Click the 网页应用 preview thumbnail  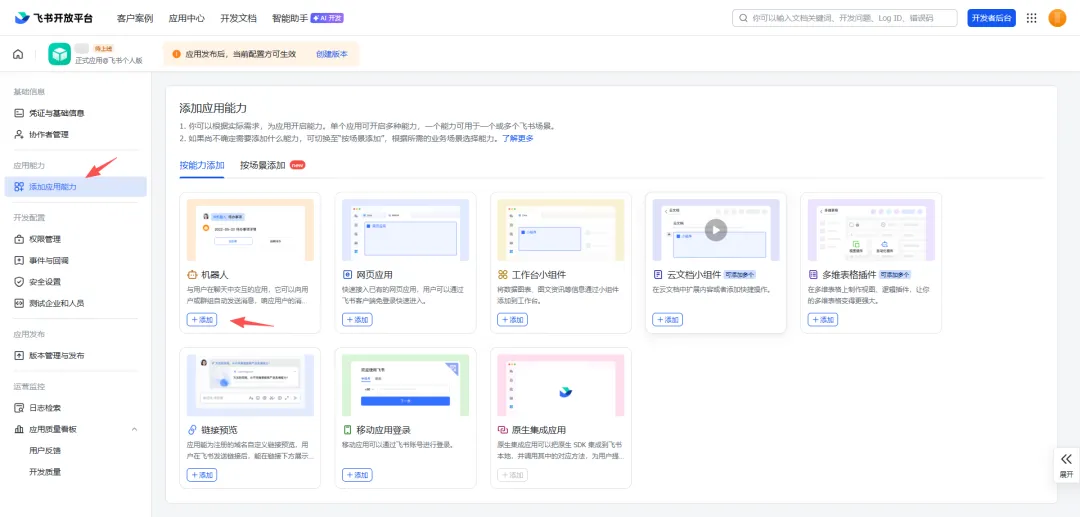point(406,230)
